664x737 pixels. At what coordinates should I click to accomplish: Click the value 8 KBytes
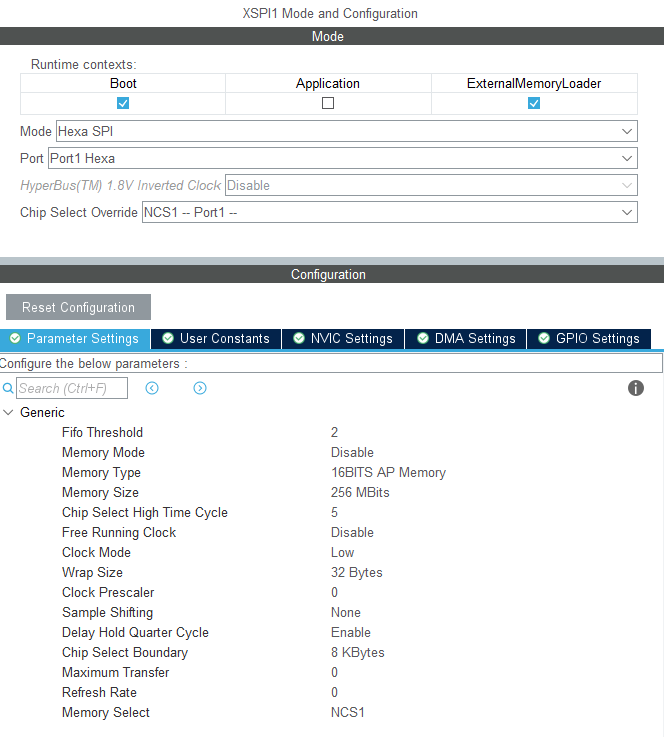[358, 652]
